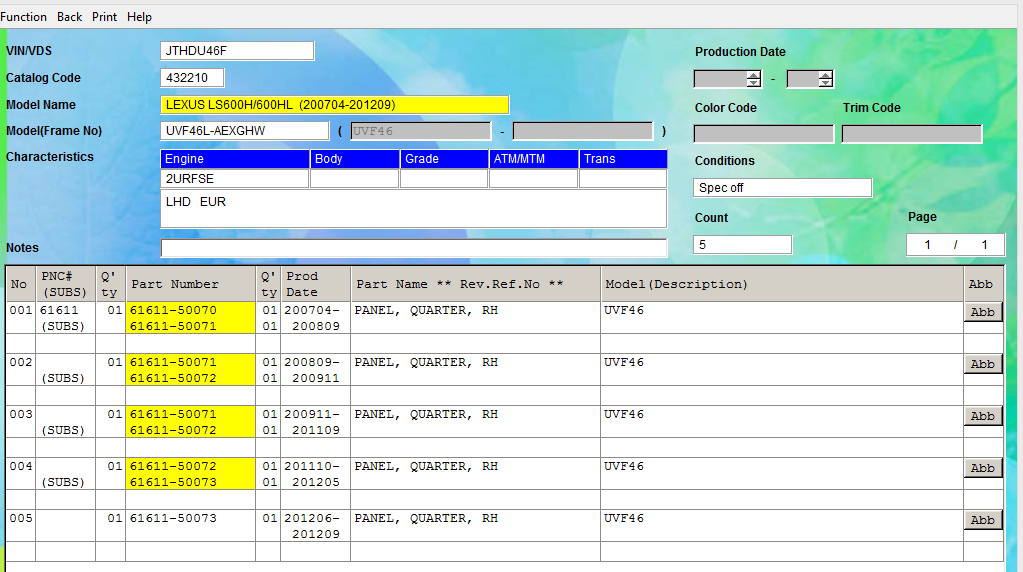The image size is (1023, 572).
Task: Click the Back menu item
Action: [69, 17]
